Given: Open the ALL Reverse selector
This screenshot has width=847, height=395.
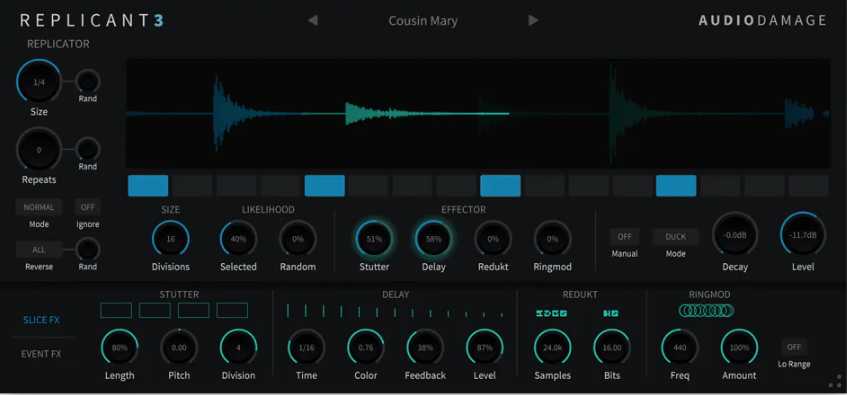Looking at the screenshot, I should coord(39,250).
